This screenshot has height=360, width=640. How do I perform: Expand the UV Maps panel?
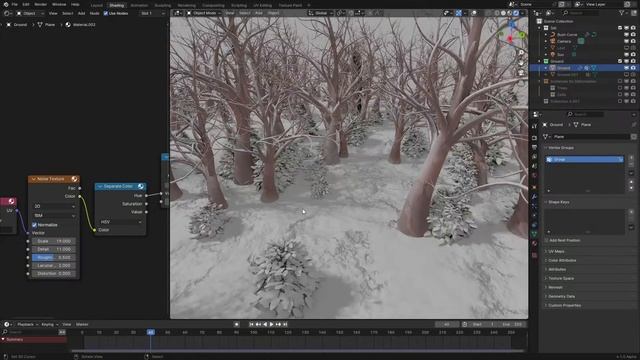point(556,251)
